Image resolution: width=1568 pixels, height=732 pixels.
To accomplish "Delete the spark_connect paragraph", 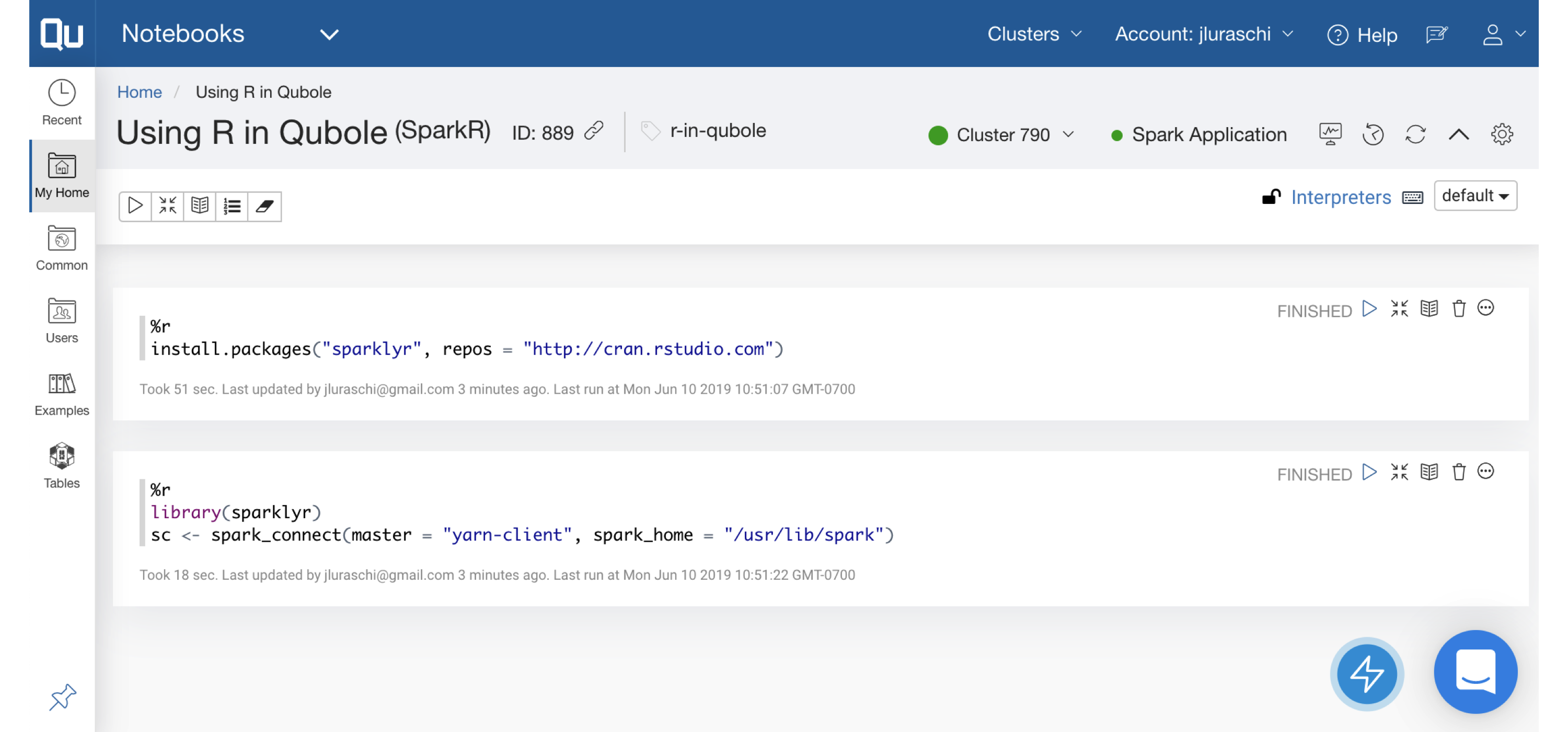I will (1459, 473).
